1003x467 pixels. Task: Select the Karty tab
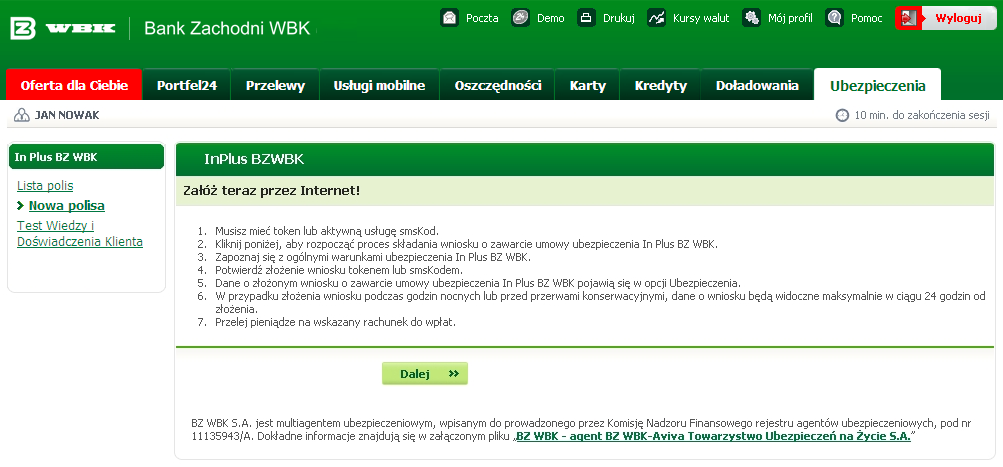click(588, 85)
